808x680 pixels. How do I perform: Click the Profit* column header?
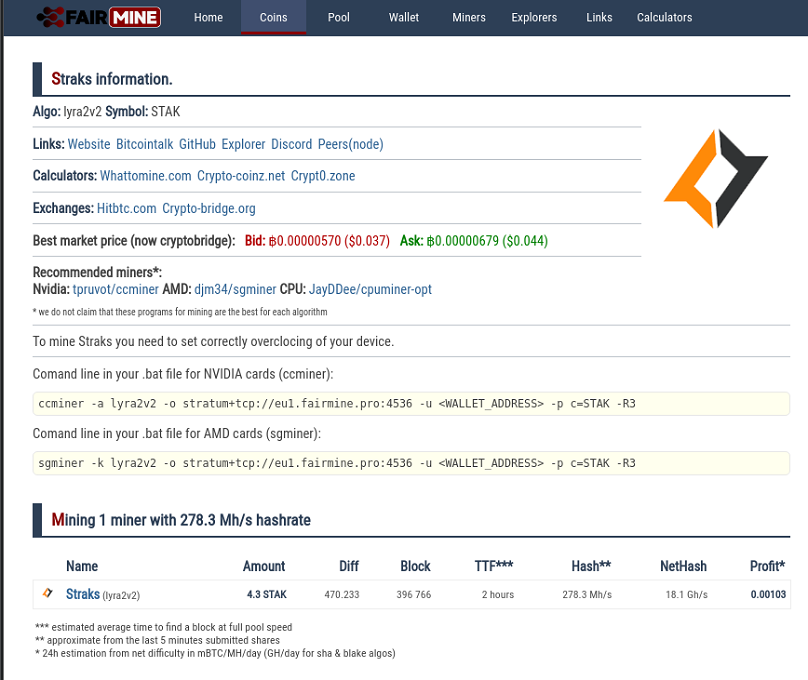point(767,566)
